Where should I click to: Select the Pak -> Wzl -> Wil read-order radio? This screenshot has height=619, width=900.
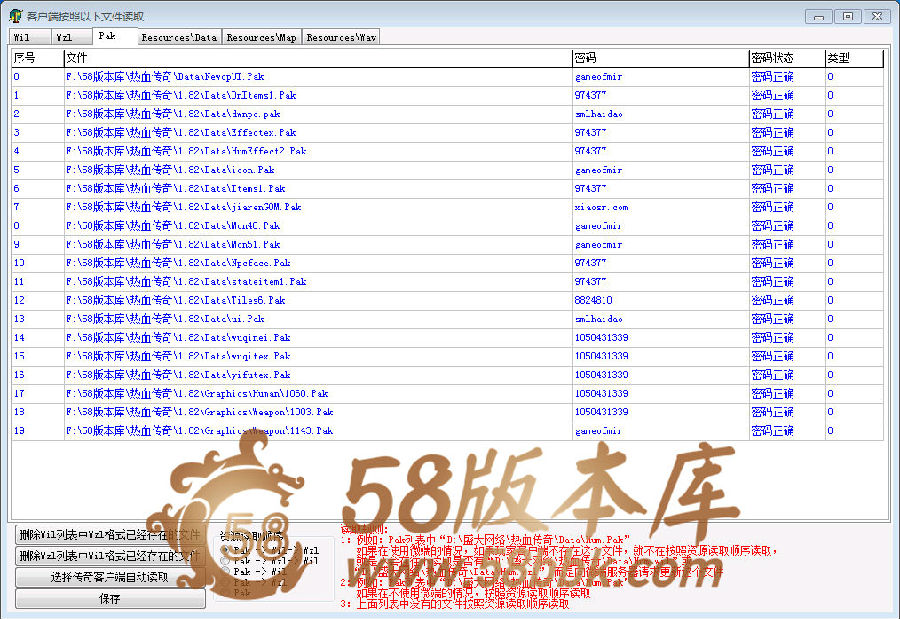[226, 560]
